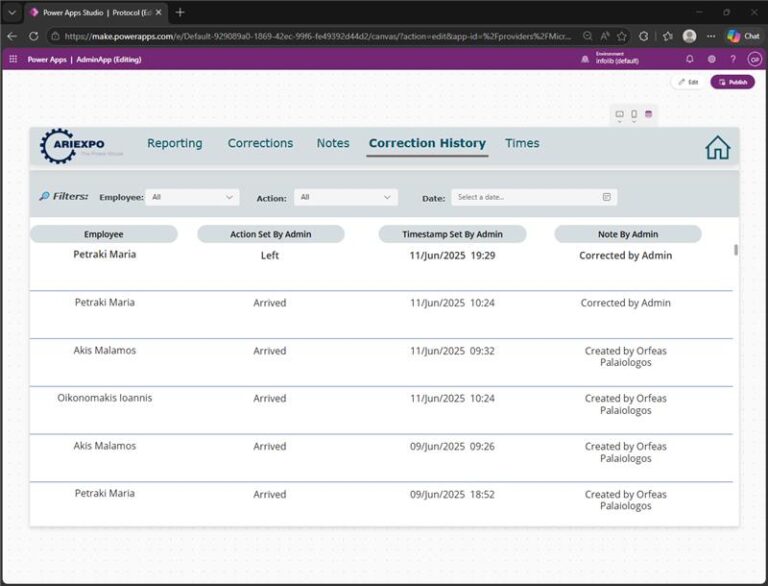Click the Select a date input field

(x=534, y=197)
